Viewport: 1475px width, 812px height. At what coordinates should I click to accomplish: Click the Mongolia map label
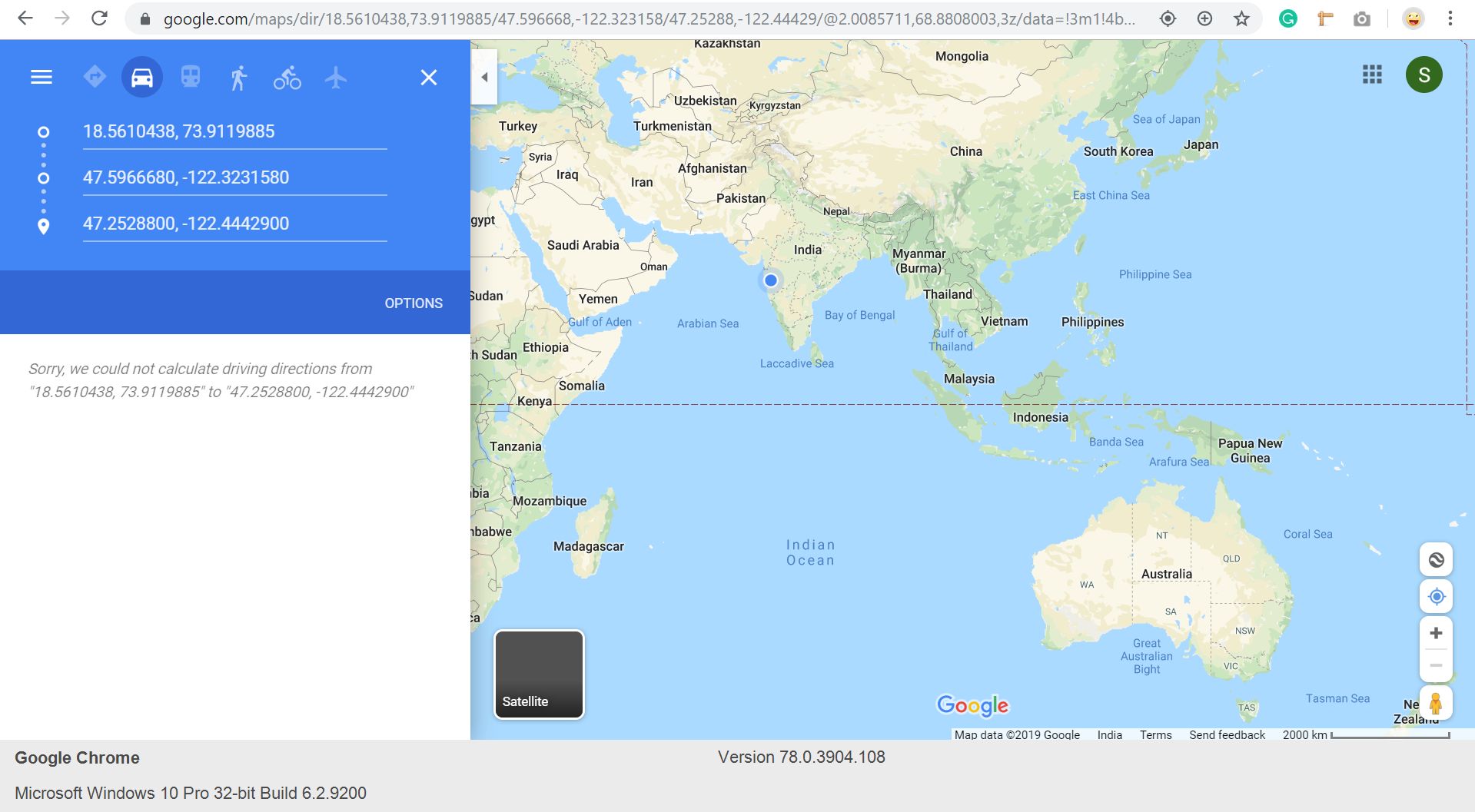point(962,56)
